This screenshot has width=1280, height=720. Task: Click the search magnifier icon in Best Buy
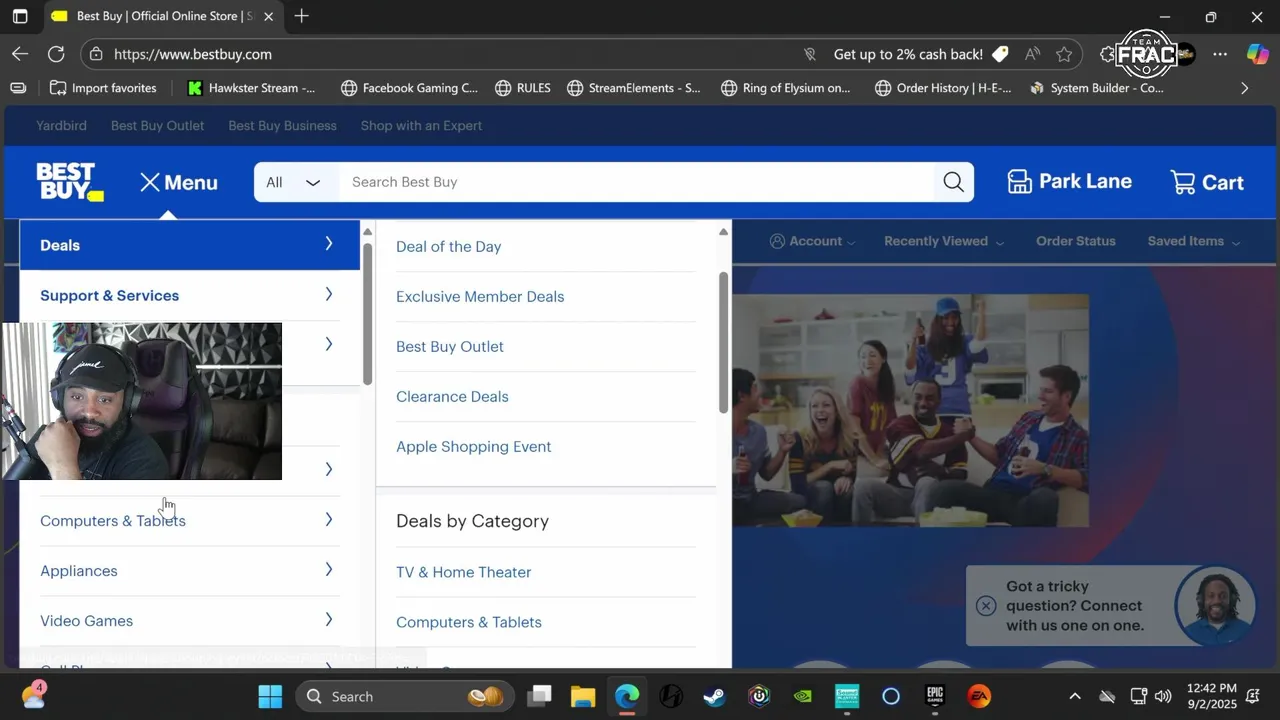tap(953, 182)
